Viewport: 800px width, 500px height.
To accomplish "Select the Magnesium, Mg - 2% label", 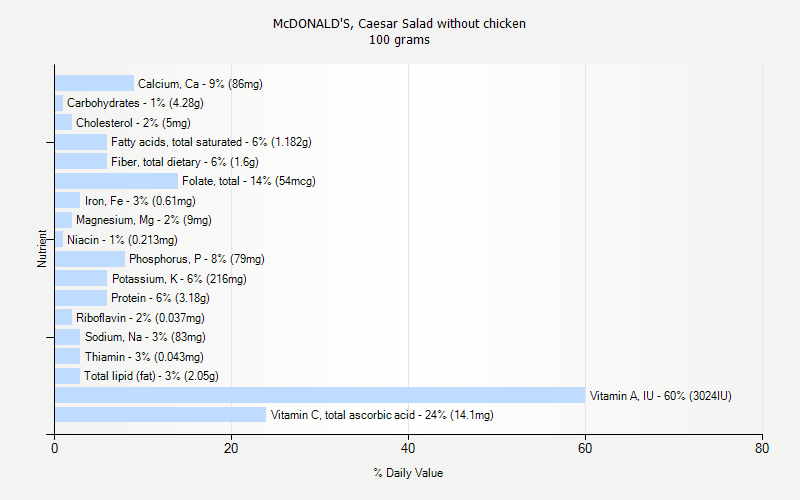I will pos(144,220).
